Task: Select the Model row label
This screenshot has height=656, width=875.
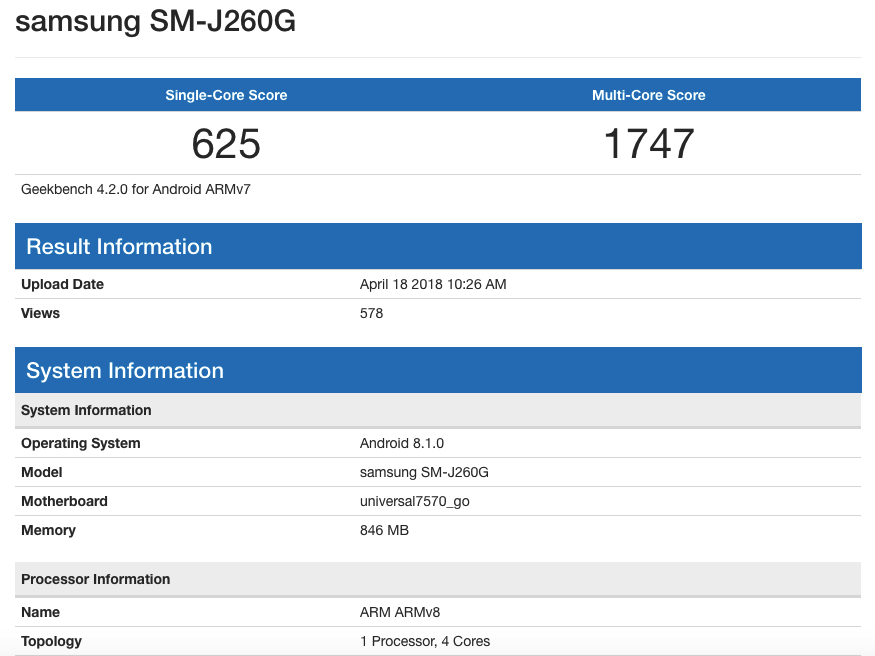Action: coord(42,472)
